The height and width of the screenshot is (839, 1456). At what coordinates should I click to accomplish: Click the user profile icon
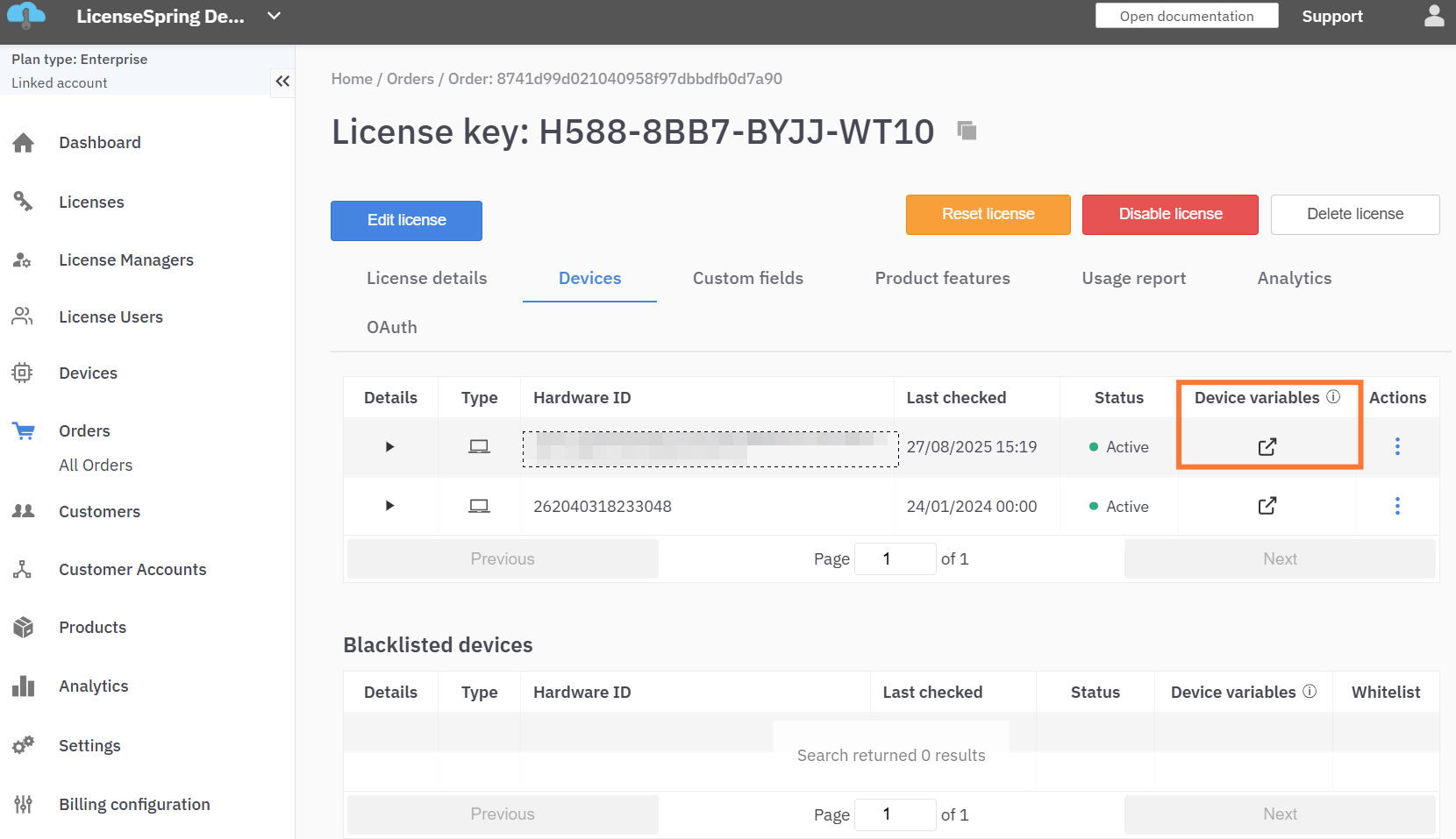coord(1434,17)
